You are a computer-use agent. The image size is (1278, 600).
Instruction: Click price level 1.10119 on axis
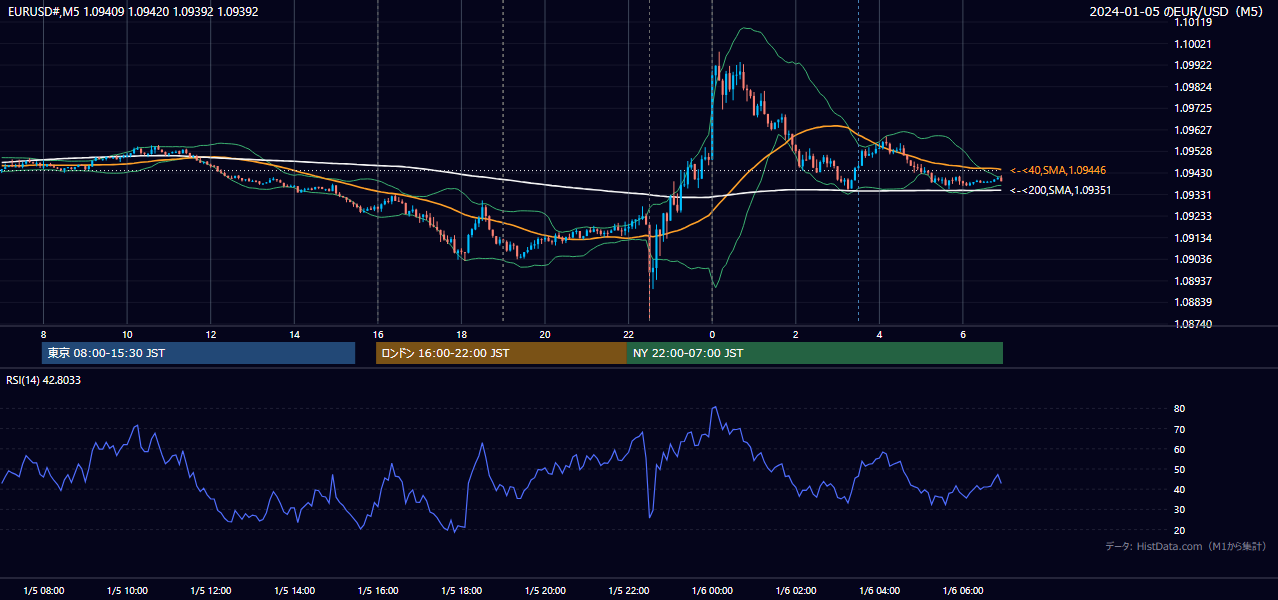[1193, 22]
